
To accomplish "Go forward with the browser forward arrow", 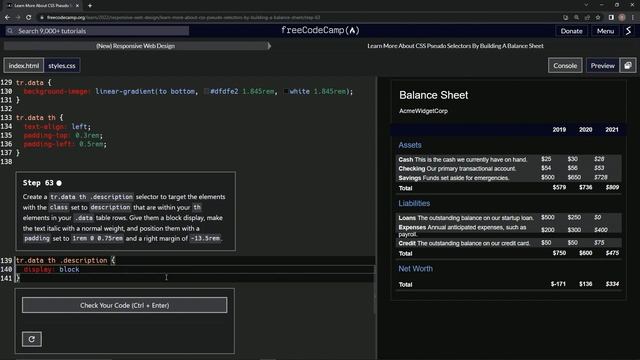I will (18, 18).
